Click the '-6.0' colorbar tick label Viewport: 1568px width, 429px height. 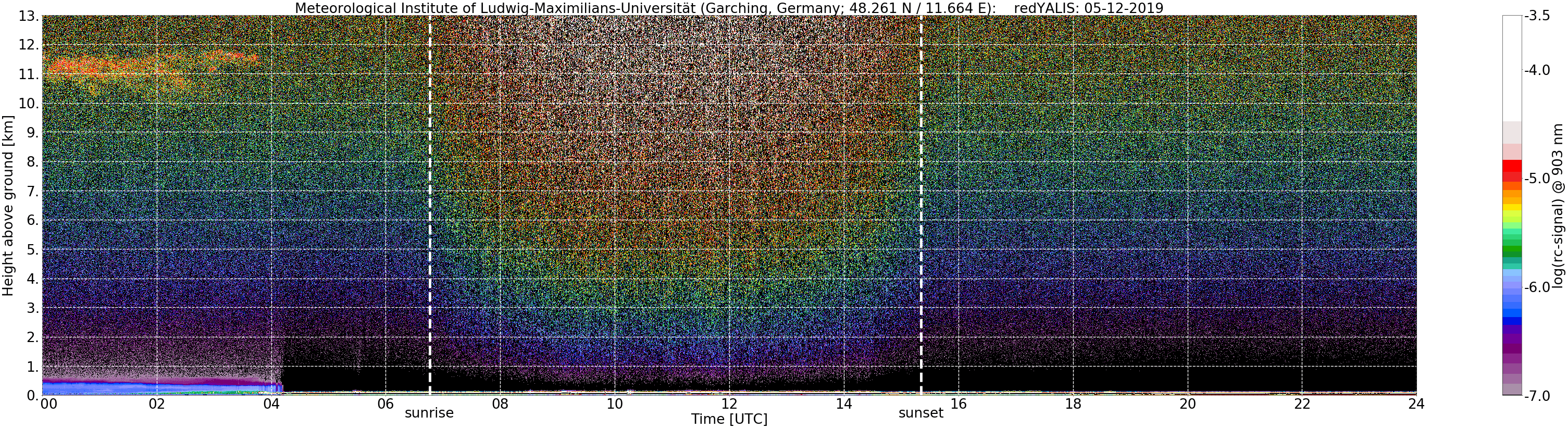click(1538, 287)
